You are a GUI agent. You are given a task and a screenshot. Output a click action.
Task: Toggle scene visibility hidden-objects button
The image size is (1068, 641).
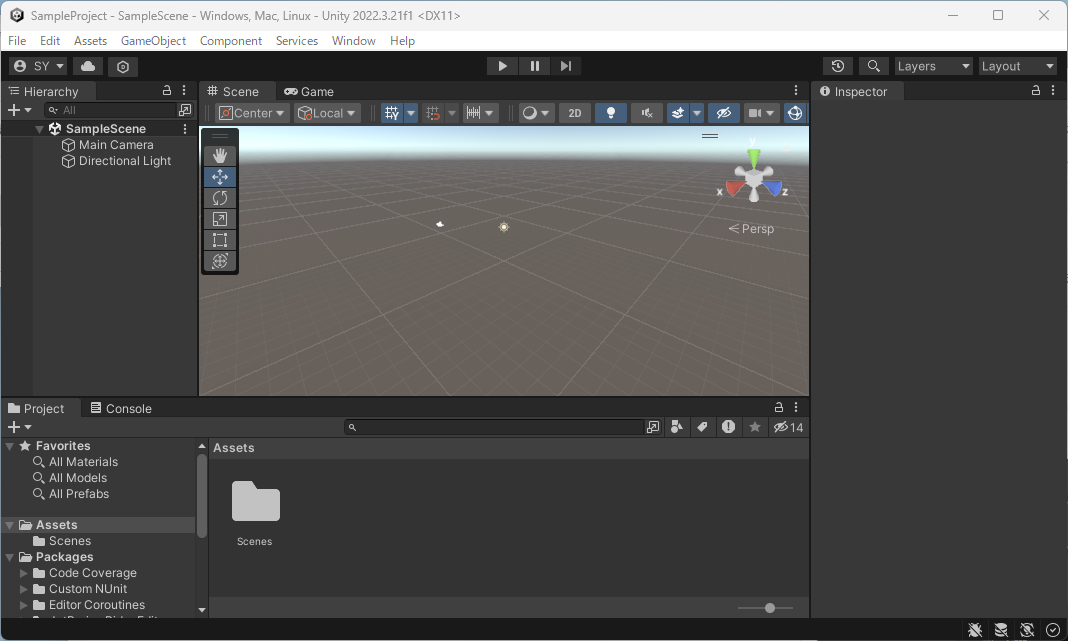(x=723, y=113)
